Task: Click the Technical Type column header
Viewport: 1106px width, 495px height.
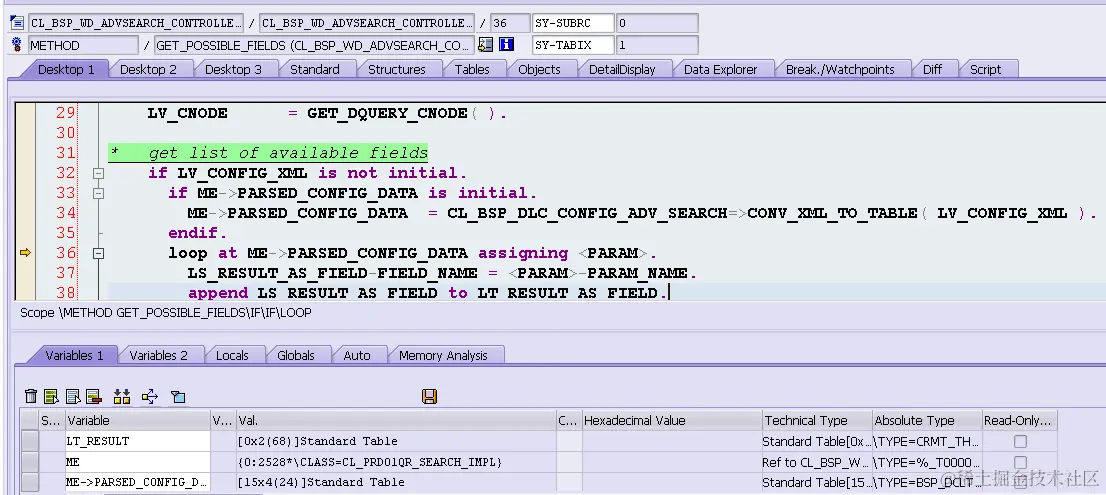Action: point(818,420)
